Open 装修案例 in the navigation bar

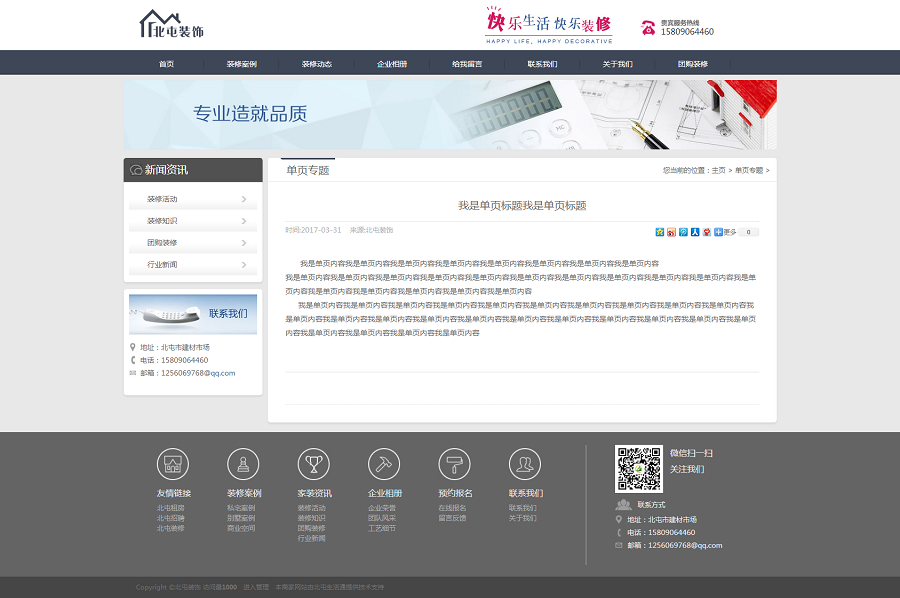[x=241, y=64]
